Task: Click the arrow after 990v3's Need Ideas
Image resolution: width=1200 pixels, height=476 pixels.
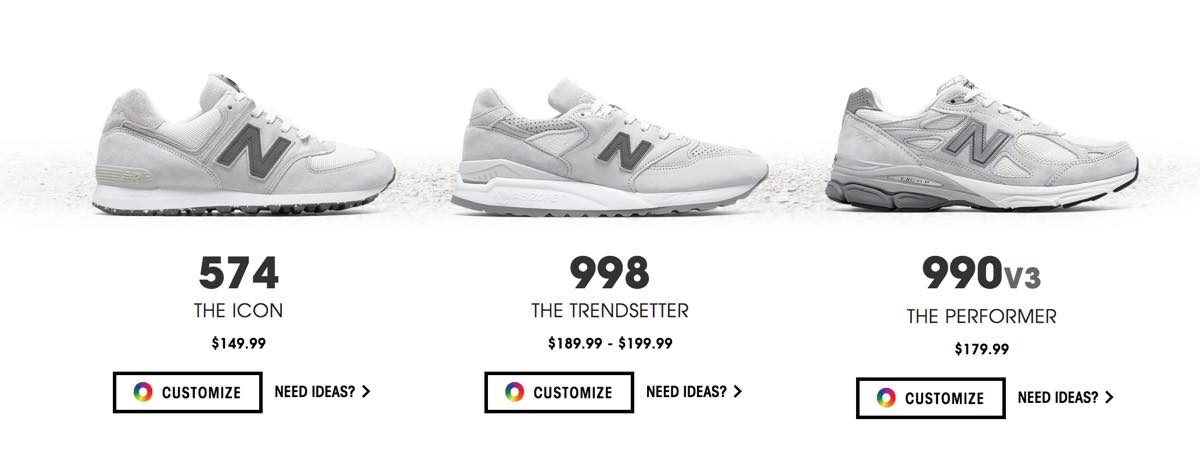Action: coord(1109,397)
